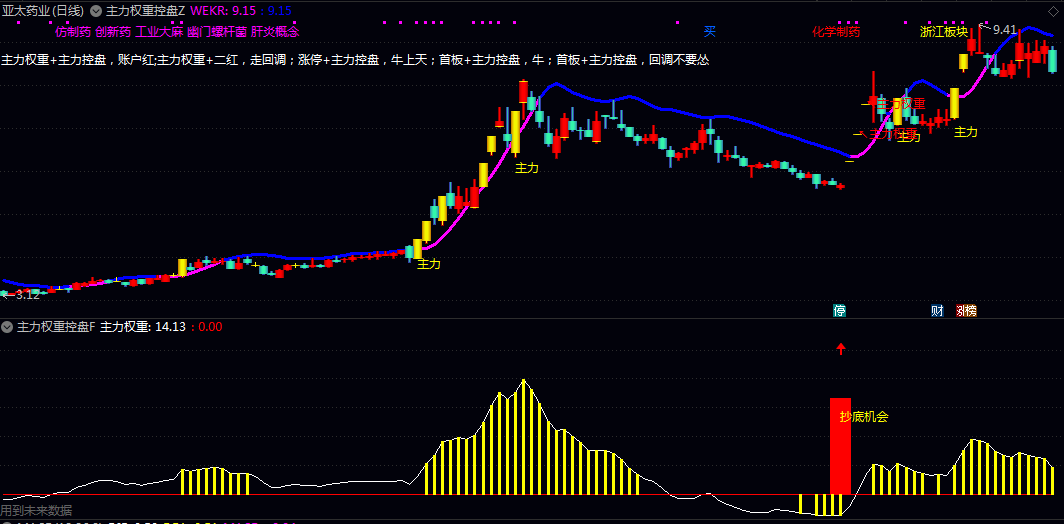Click the red up arrow above 抄底机会
This screenshot has width=1064, height=524.
click(841, 349)
